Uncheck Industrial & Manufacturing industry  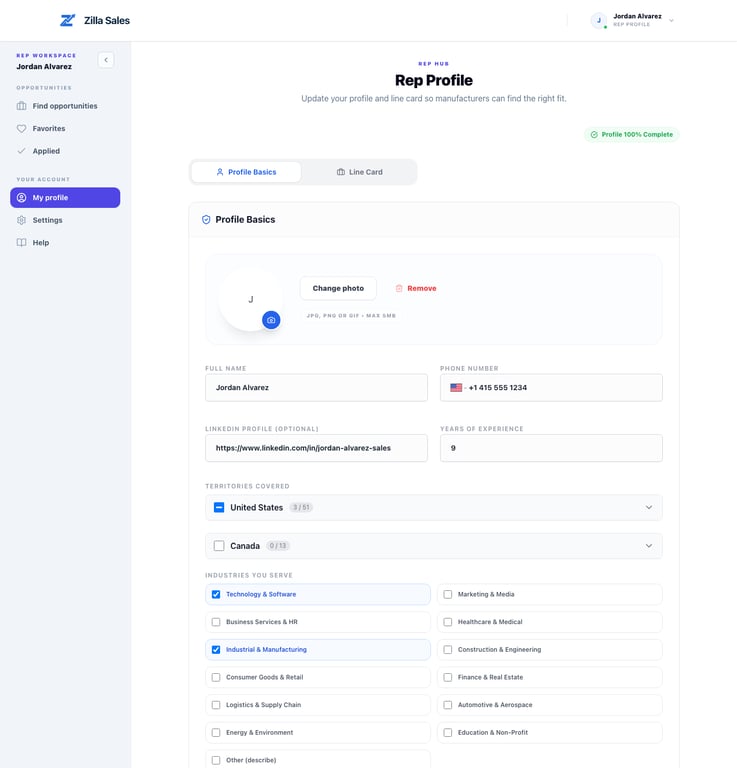click(216, 649)
